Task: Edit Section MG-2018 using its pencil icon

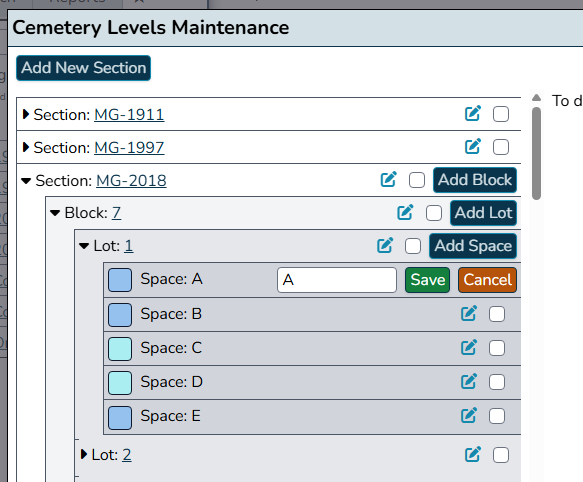Action: pos(389,180)
